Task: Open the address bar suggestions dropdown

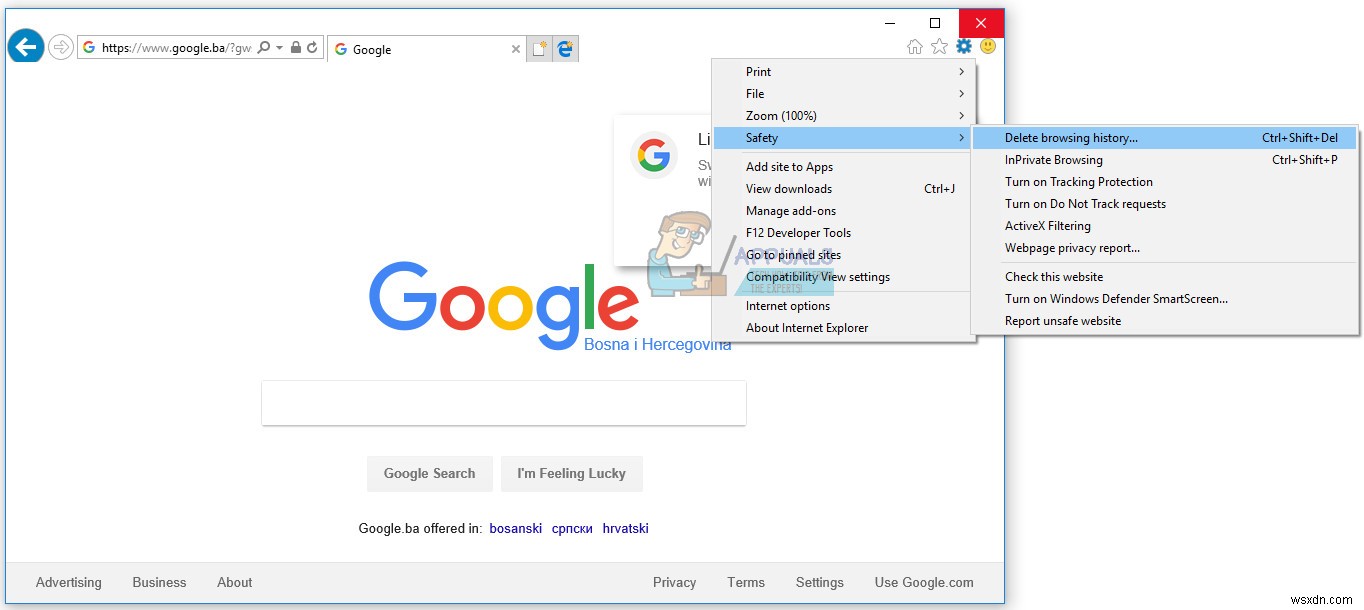Action: (x=277, y=46)
